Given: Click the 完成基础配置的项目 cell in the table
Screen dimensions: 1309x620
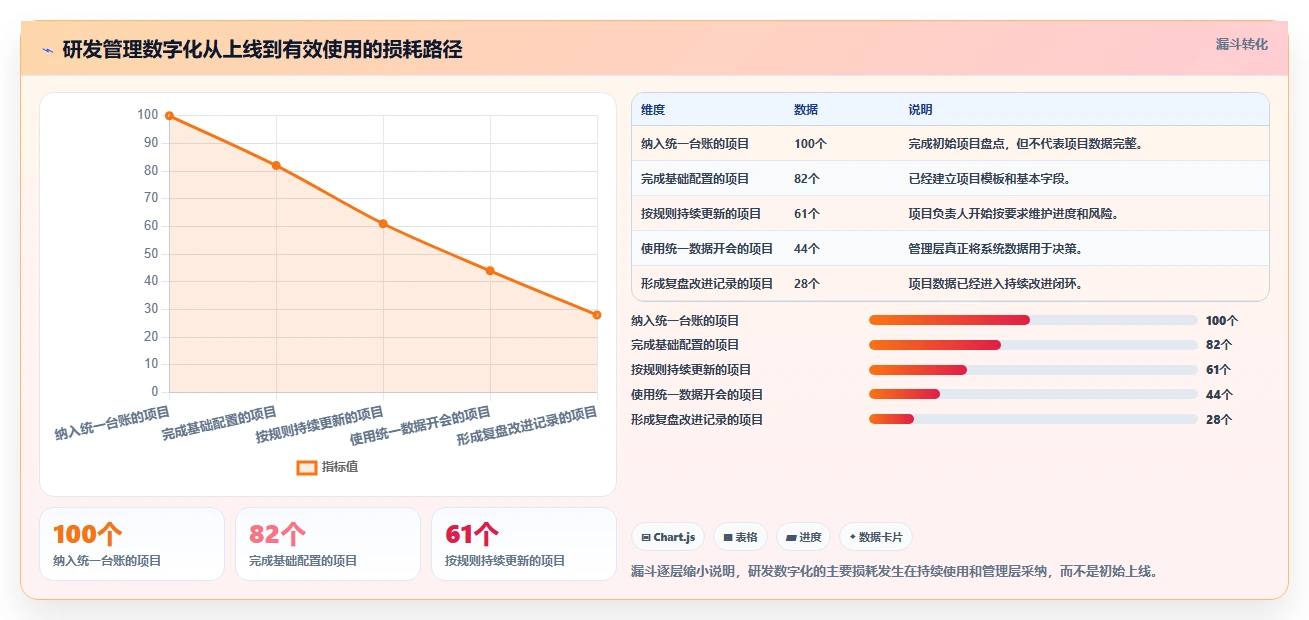Looking at the screenshot, I should click(695, 179).
